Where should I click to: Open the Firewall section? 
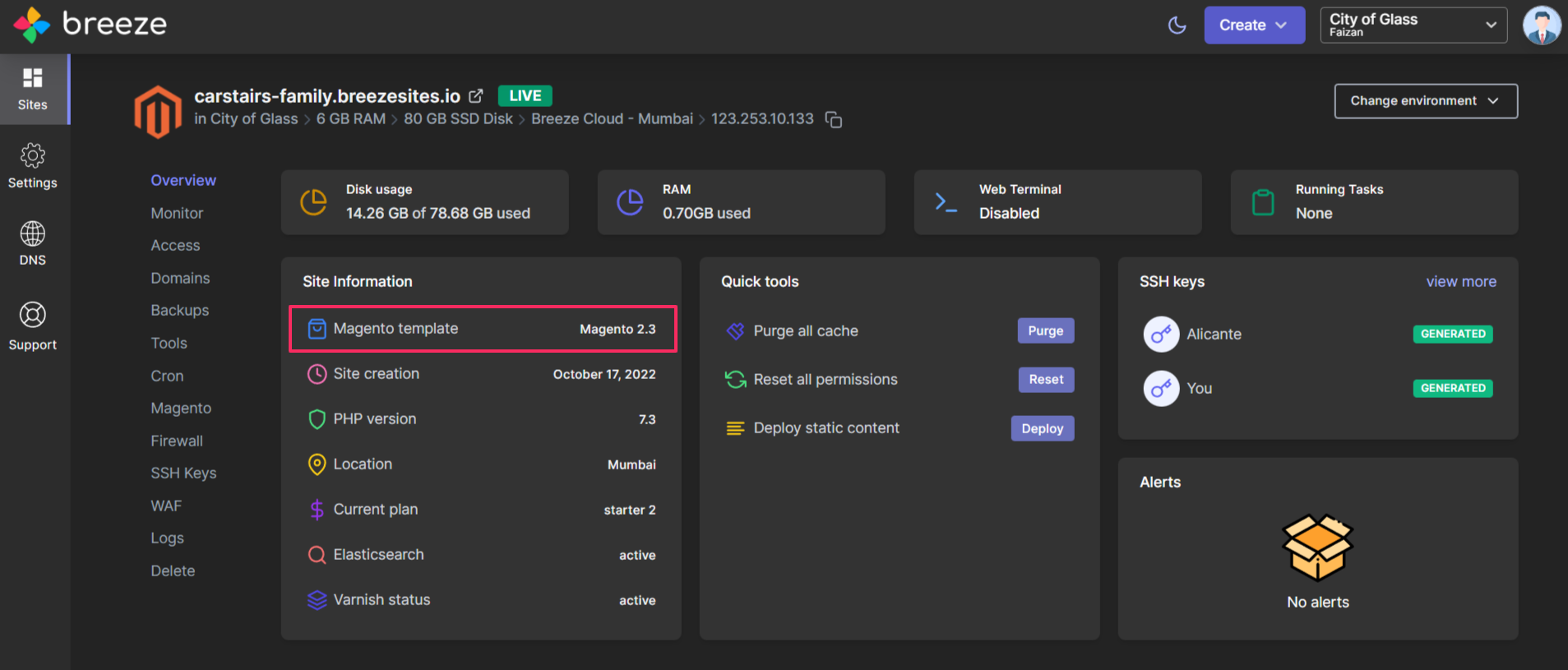coord(177,441)
